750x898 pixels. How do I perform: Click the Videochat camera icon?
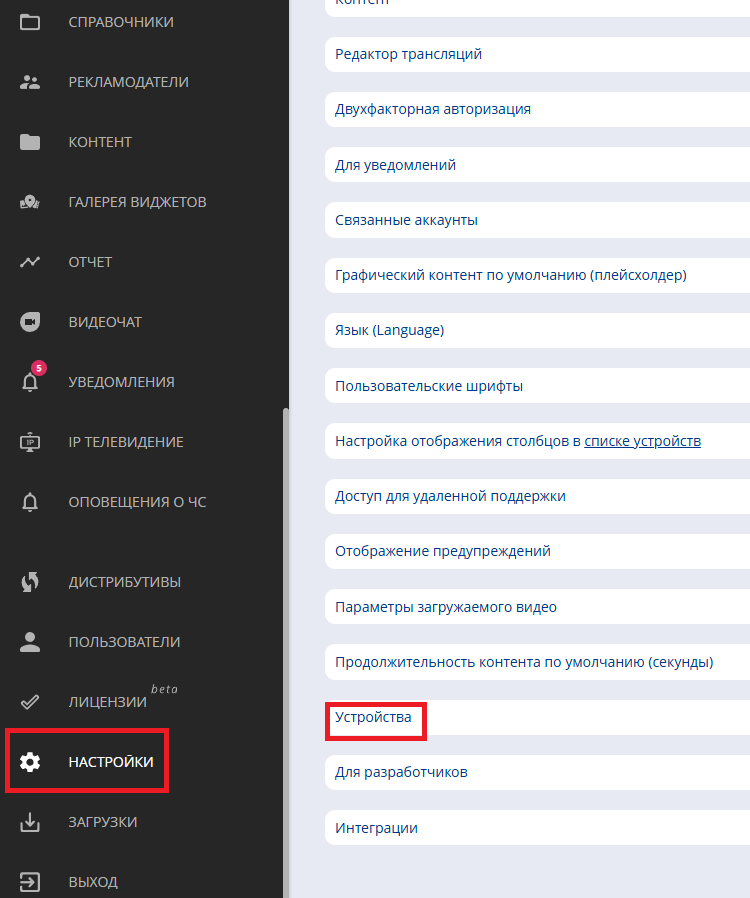click(30, 322)
